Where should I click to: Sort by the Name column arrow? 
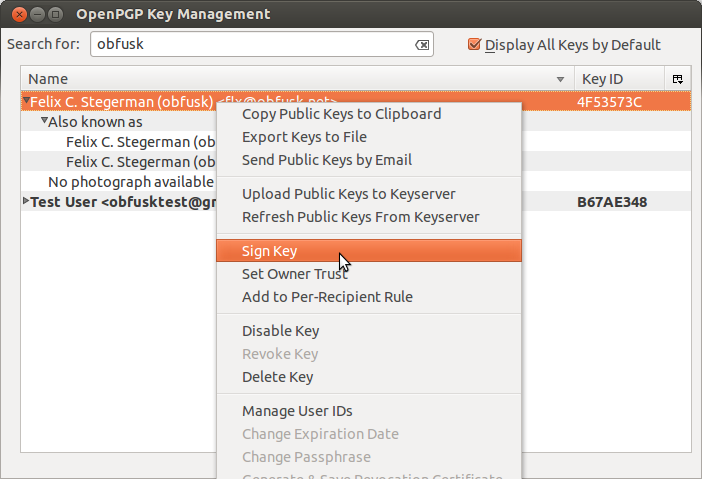560,80
